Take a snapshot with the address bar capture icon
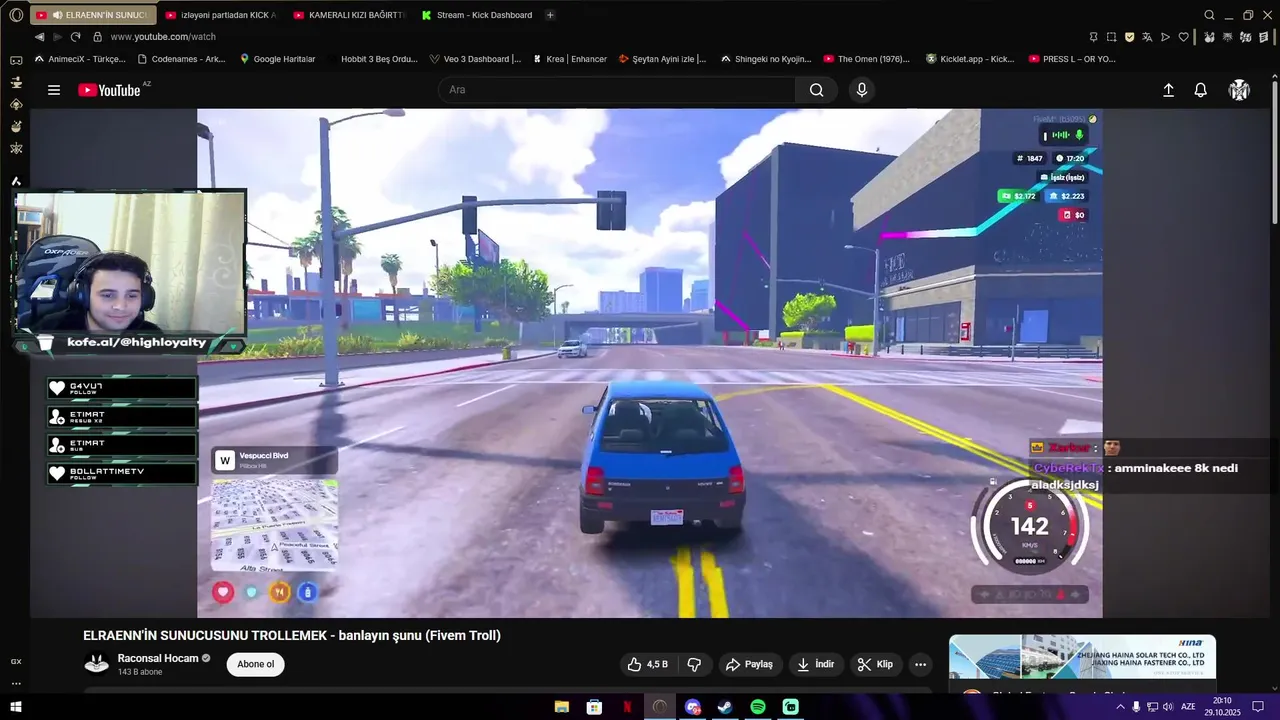Viewport: 1280px width, 720px height. coord(1111,37)
